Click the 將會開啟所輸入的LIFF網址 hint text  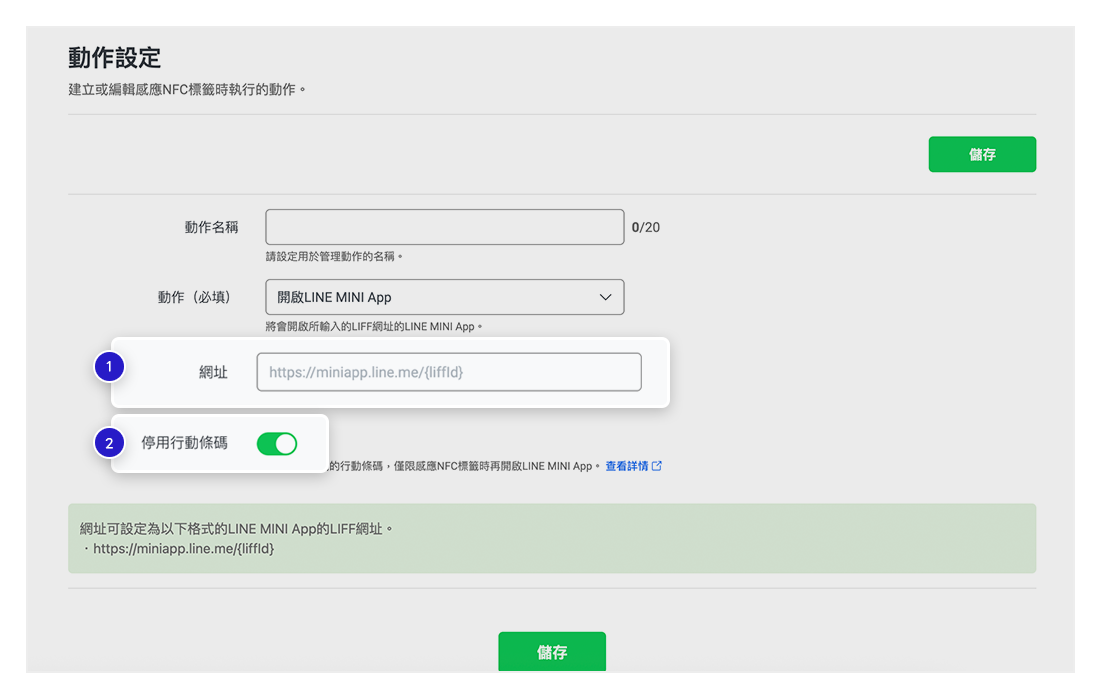coord(374,327)
